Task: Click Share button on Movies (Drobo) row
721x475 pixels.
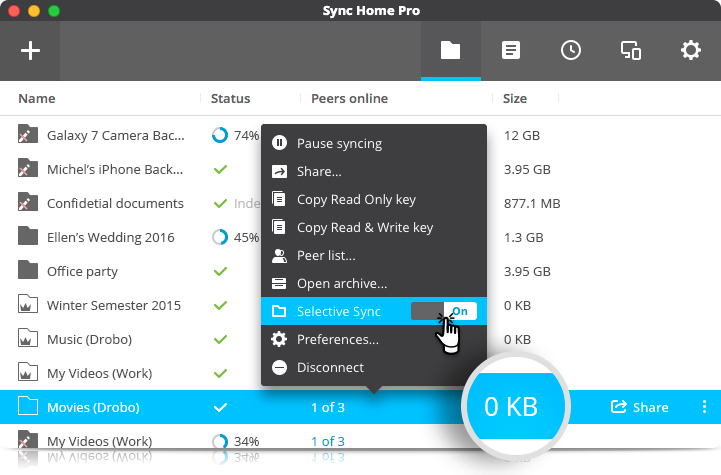Action: tap(639, 407)
